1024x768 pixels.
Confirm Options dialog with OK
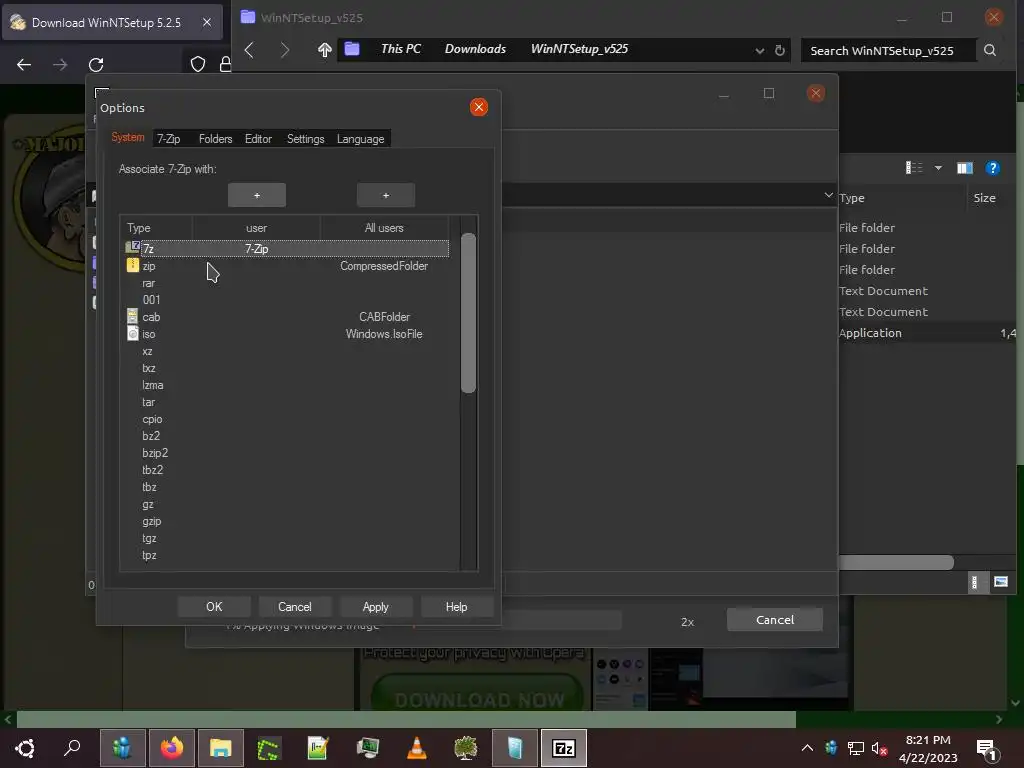click(x=214, y=607)
